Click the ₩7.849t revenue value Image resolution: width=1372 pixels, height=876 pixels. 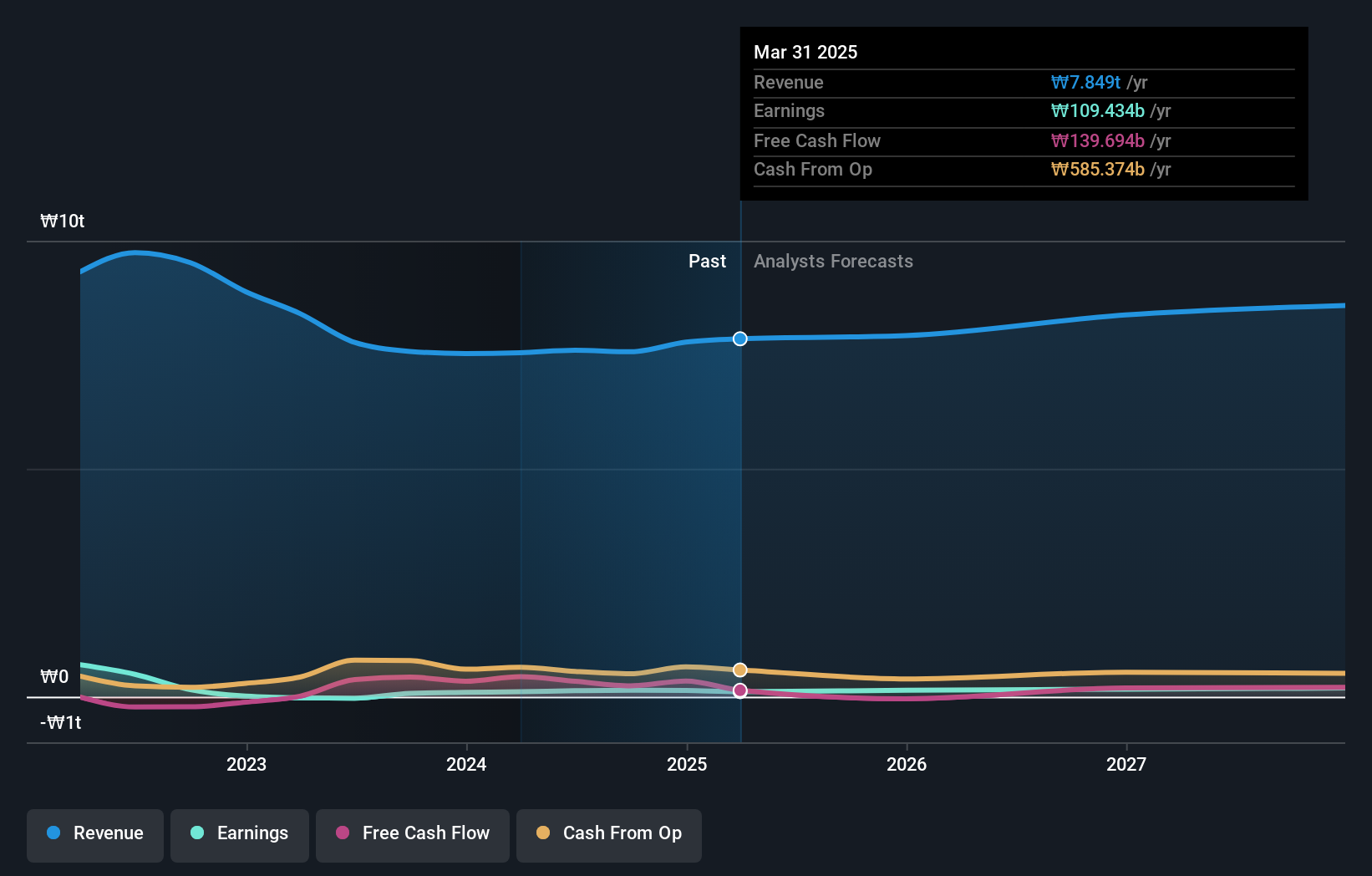[1085, 82]
